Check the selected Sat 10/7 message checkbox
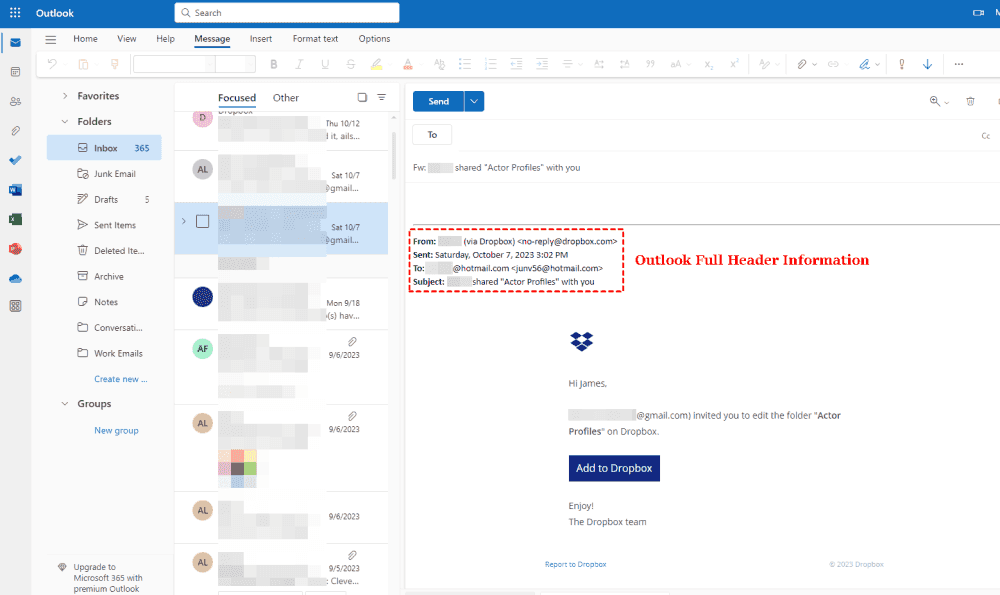Image resolution: width=1000 pixels, height=595 pixels. pos(202,221)
